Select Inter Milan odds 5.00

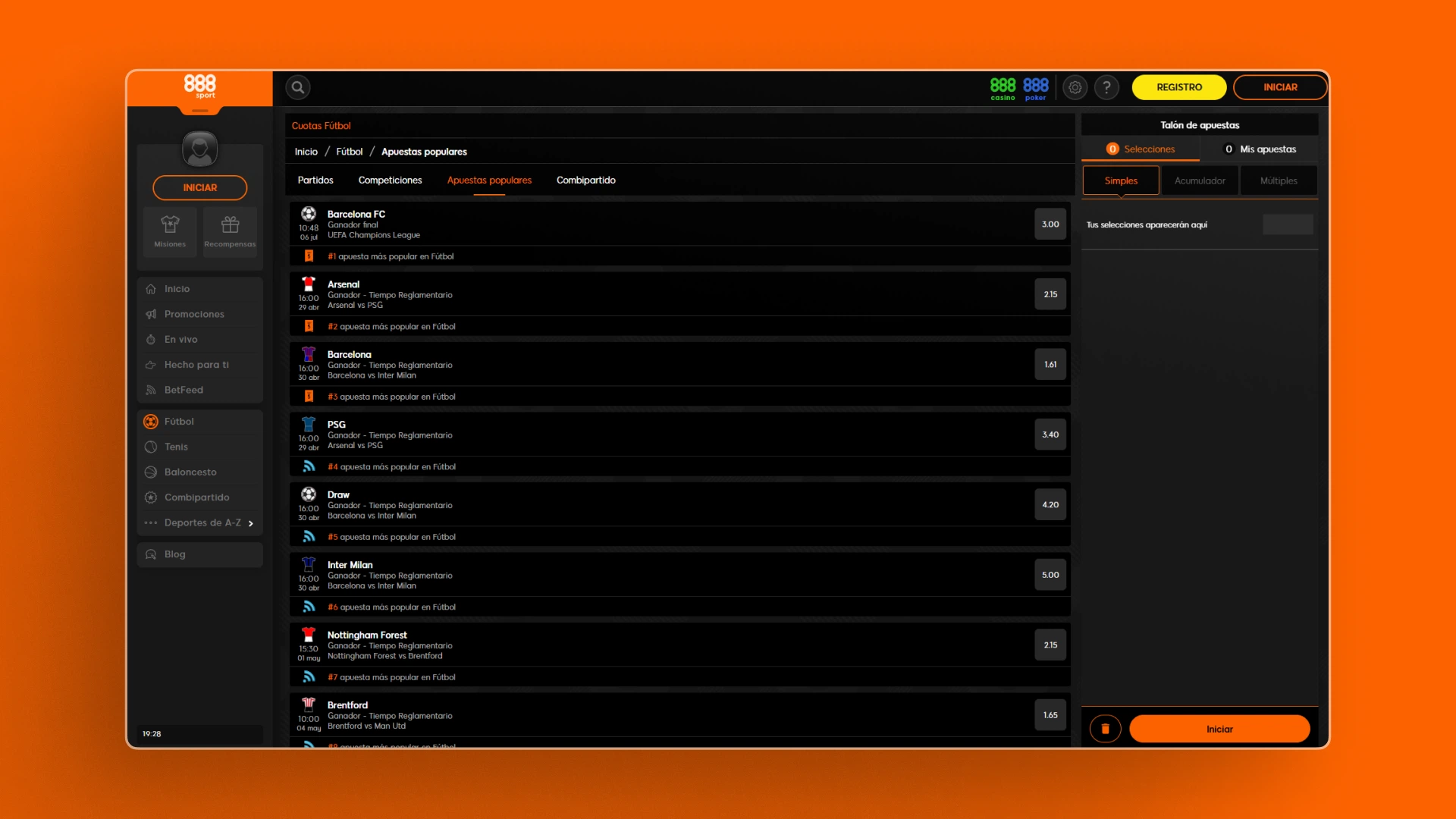tap(1050, 575)
